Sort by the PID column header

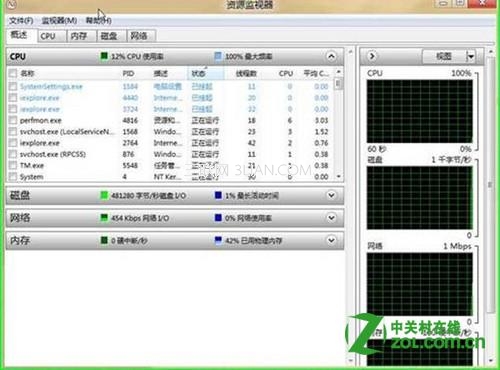click(x=129, y=73)
